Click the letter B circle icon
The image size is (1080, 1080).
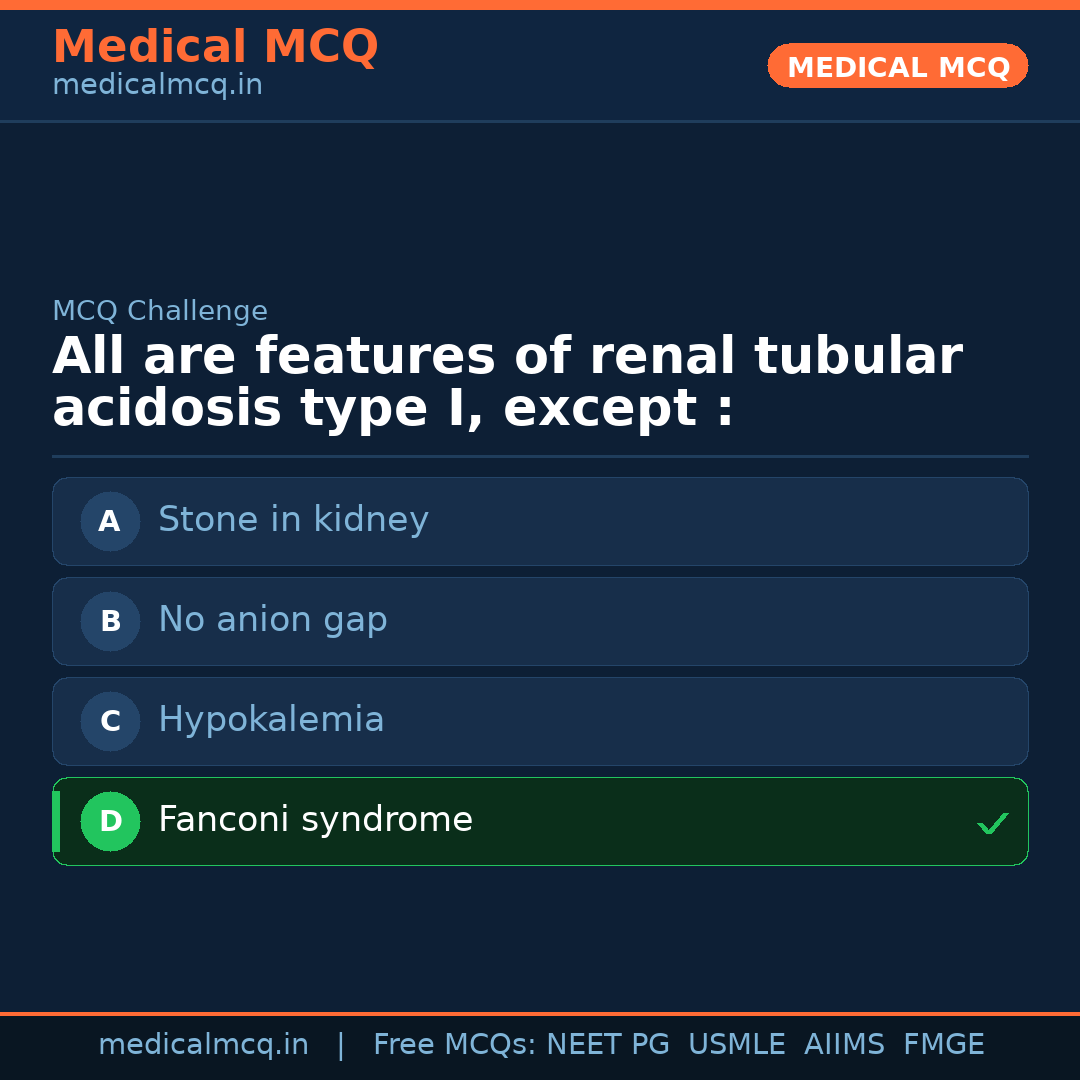[110, 621]
